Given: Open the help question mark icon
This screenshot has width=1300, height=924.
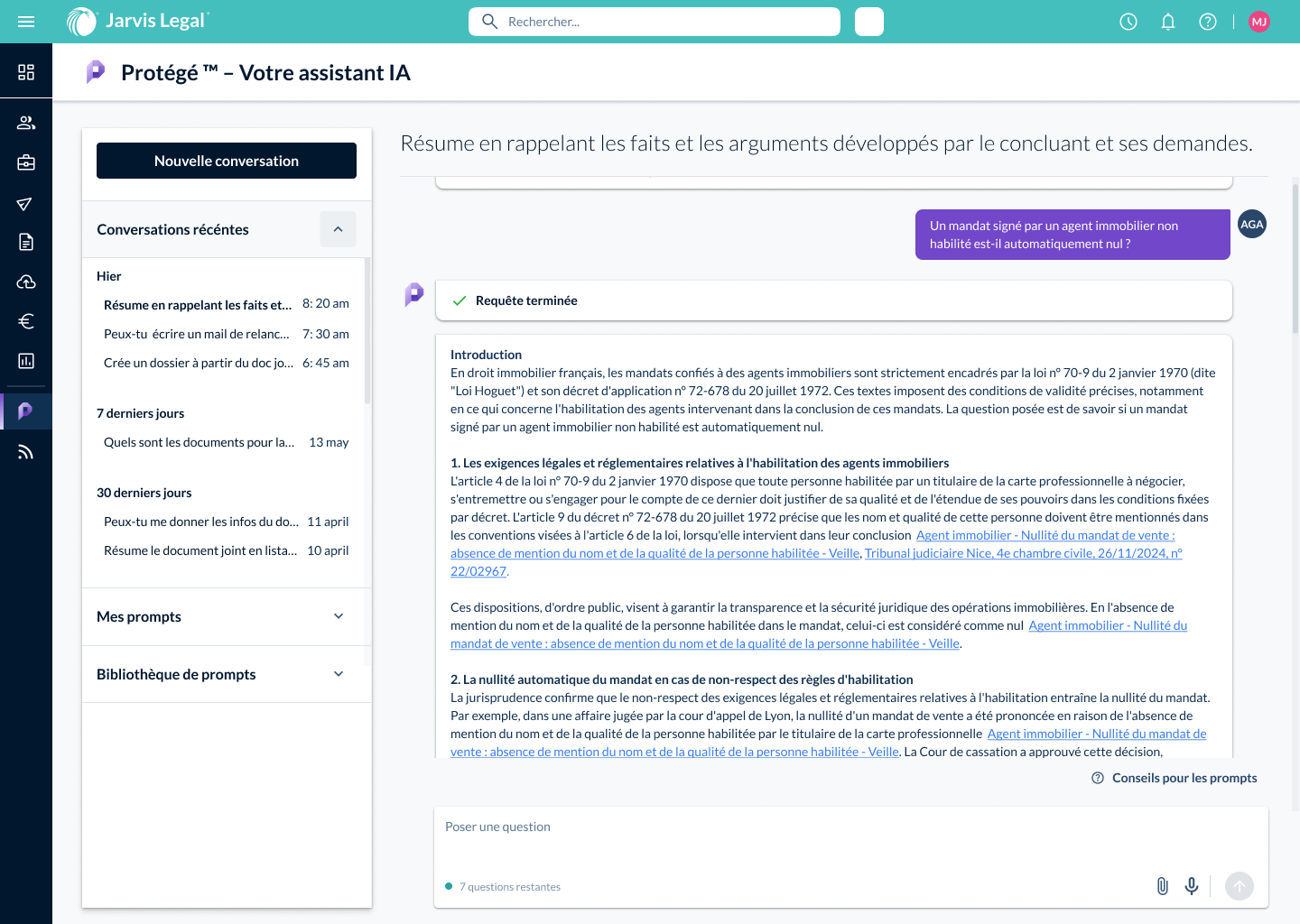Looking at the screenshot, I should [1208, 22].
